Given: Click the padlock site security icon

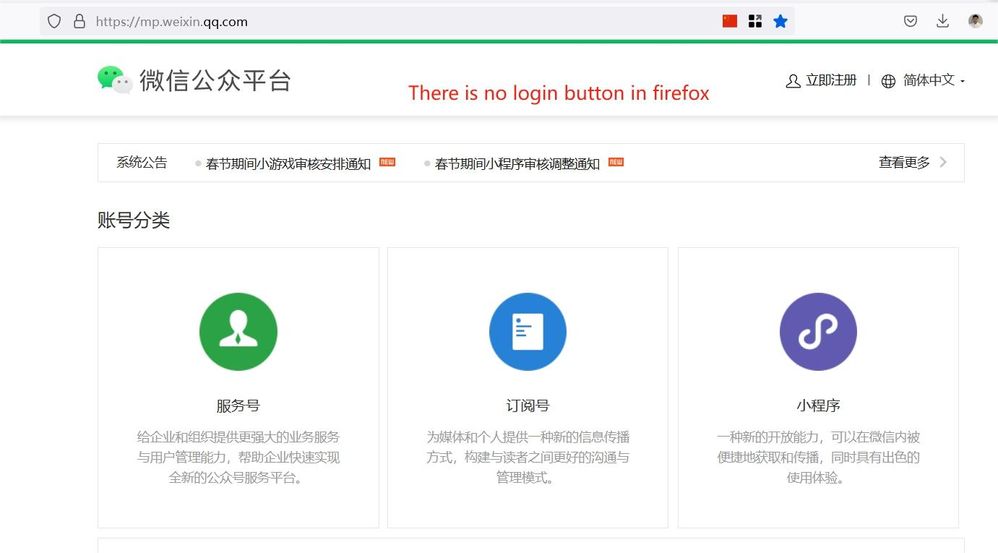Looking at the screenshot, I should coord(79,21).
